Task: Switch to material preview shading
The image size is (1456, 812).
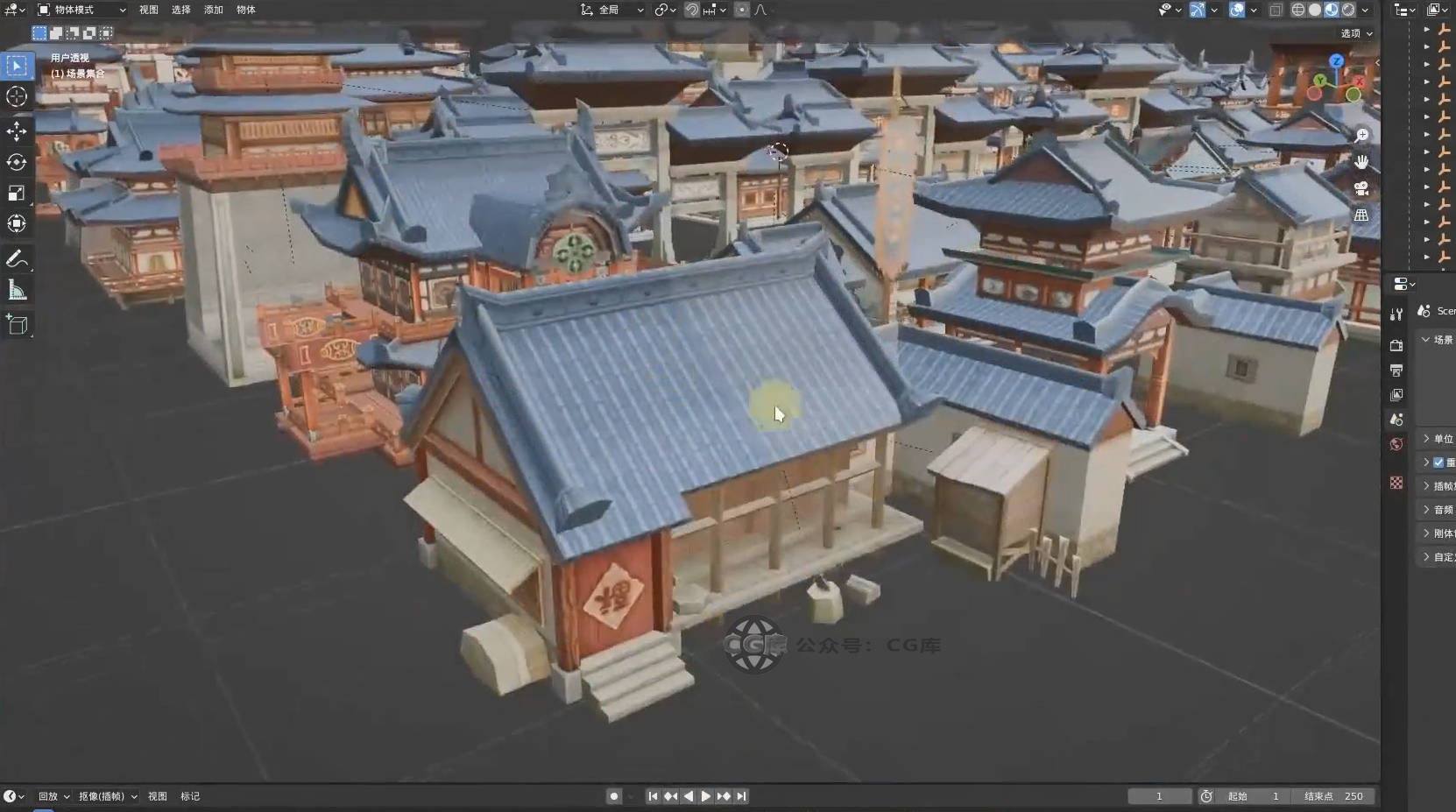Action: coord(1332,10)
